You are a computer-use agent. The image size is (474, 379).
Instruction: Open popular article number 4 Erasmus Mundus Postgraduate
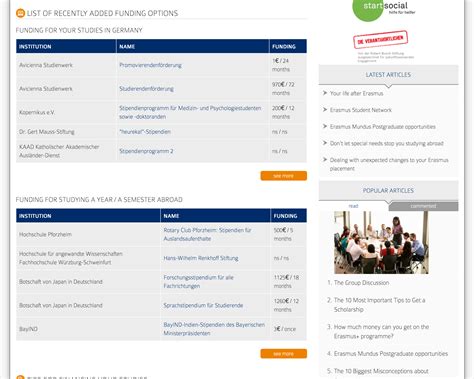point(391,354)
